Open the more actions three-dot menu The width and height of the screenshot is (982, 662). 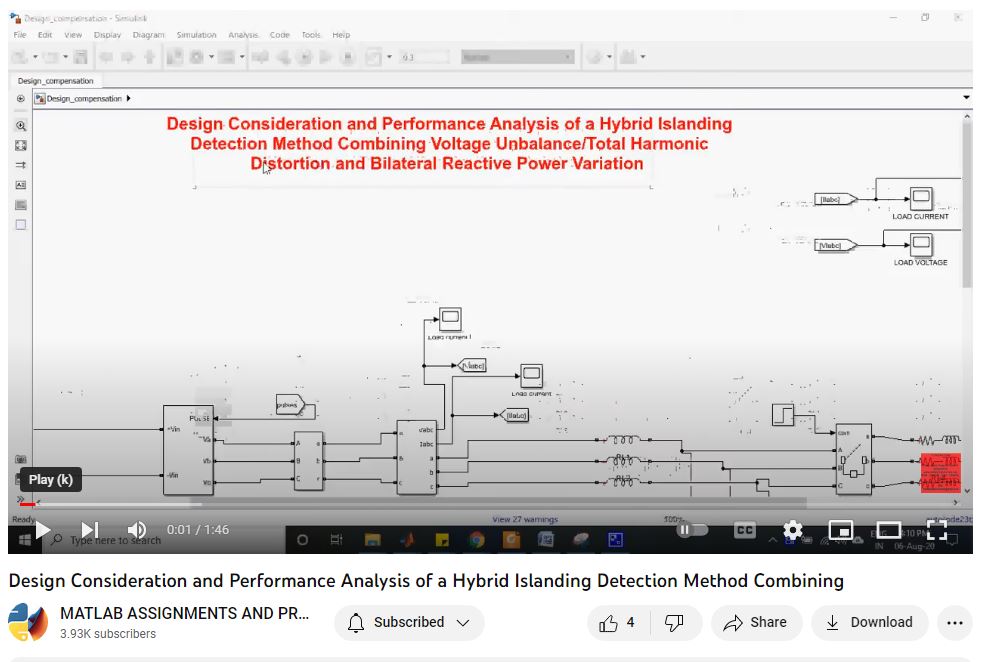click(x=954, y=623)
